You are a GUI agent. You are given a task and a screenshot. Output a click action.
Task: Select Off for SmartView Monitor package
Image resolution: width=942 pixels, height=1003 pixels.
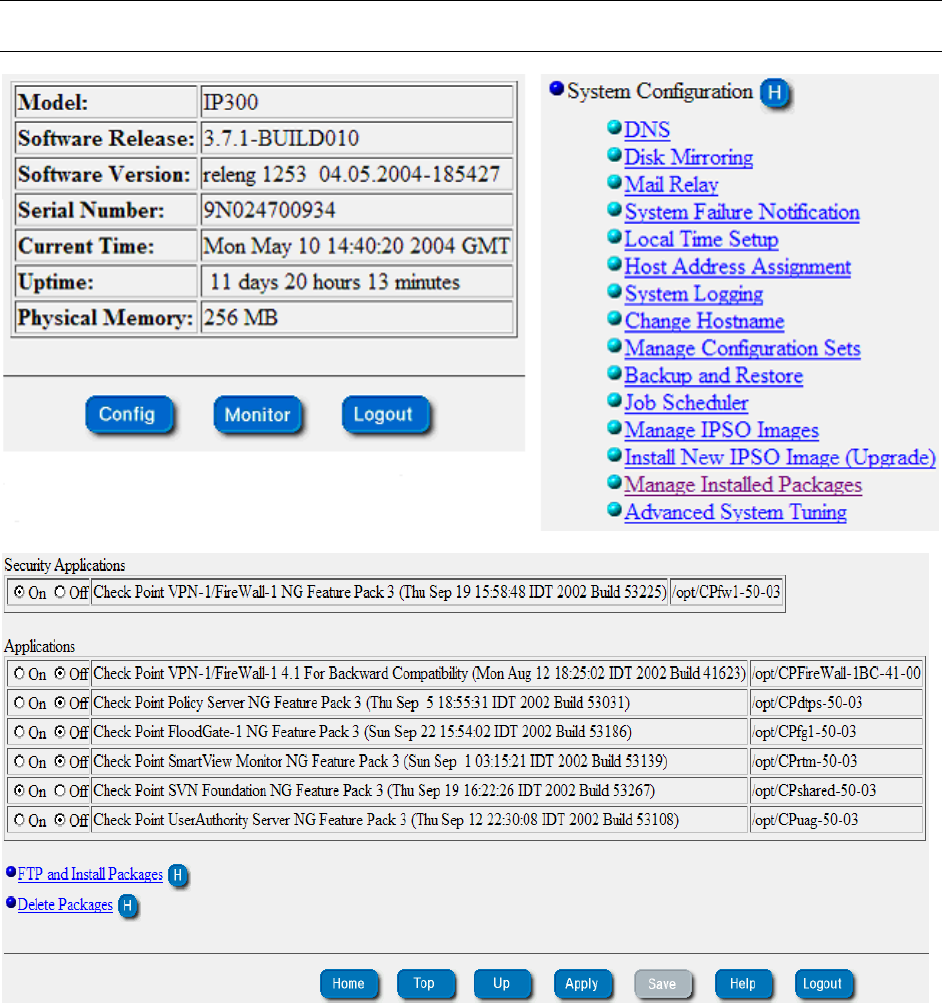point(59,761)
